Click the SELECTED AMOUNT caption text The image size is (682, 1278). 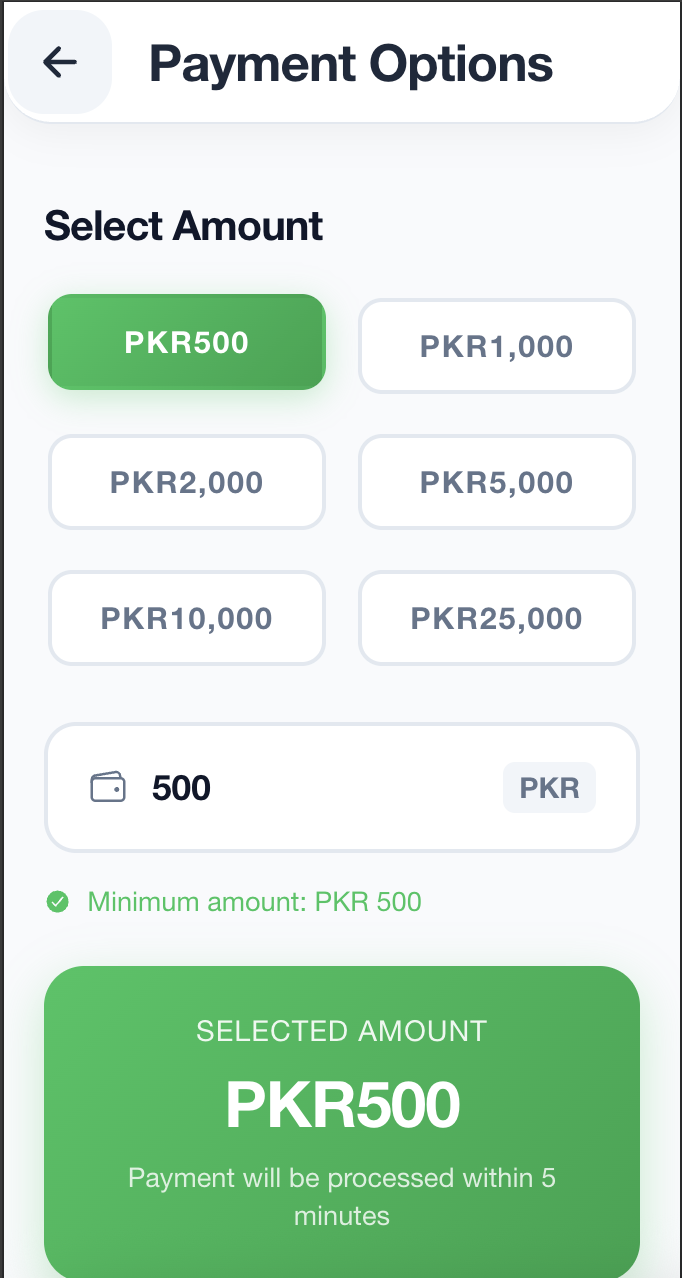tap(342, 1031)
